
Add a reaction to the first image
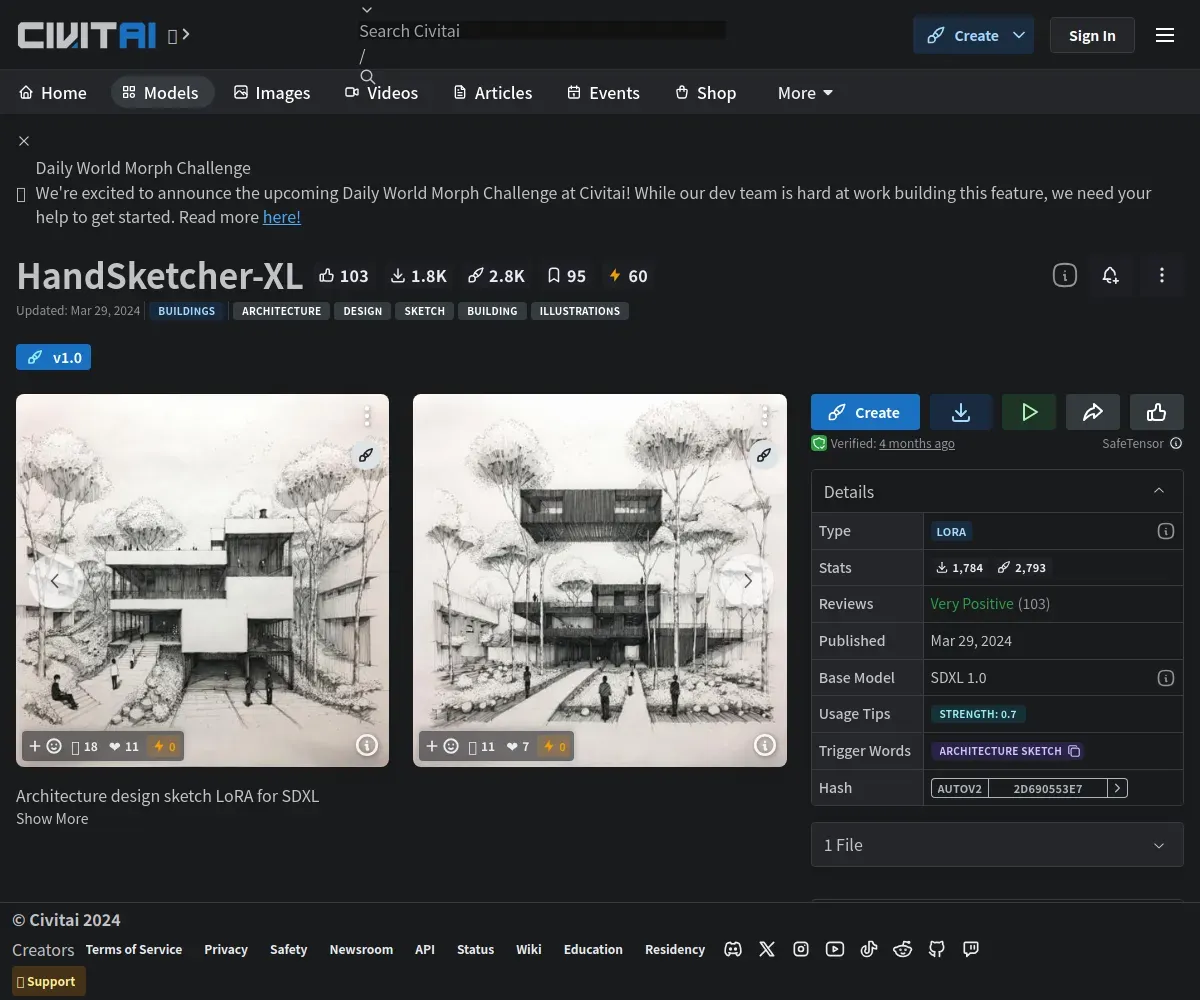click(x=45, y=746)
